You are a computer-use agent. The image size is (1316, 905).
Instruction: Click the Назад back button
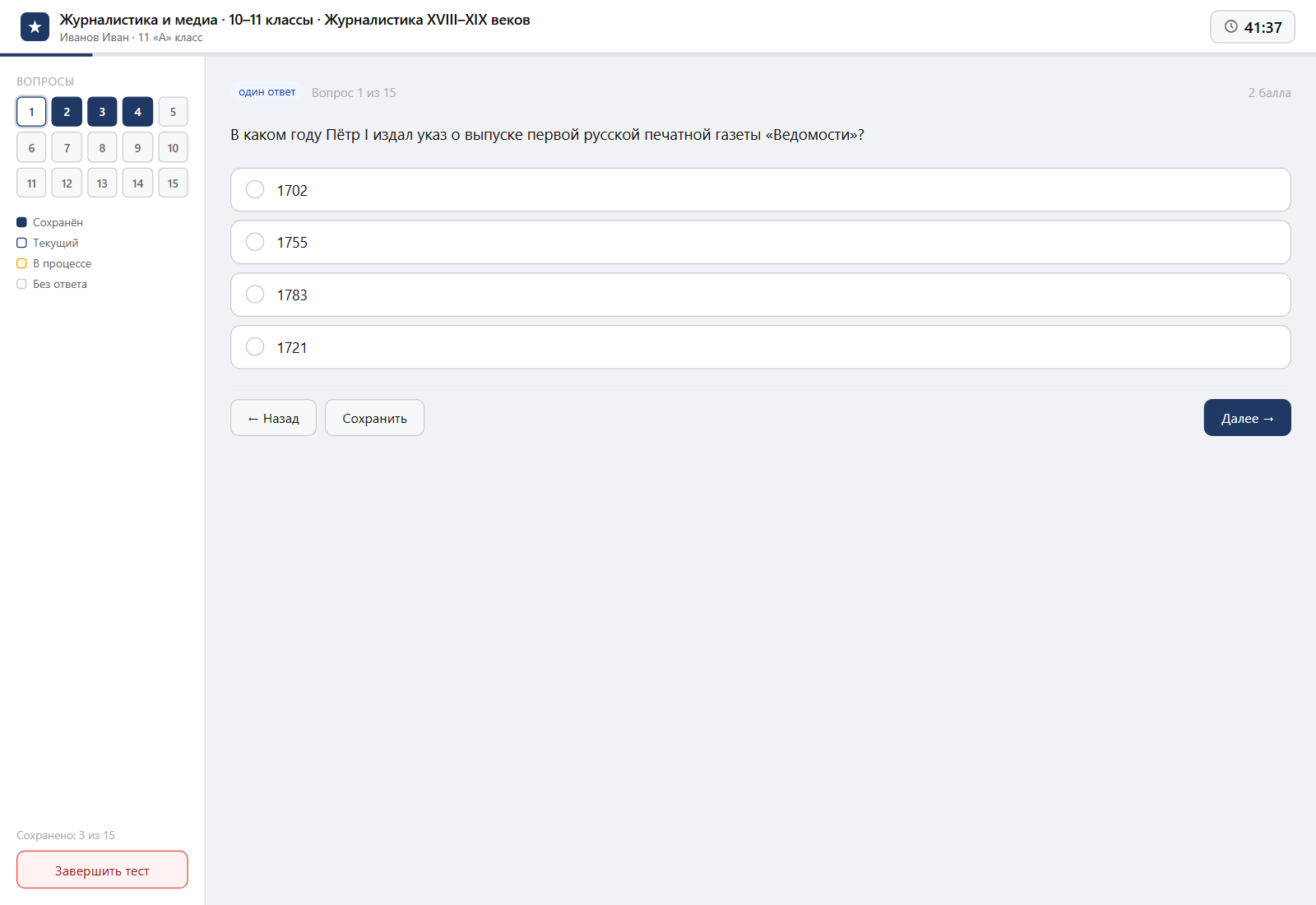pyautogui.click(x=273, y=418)
